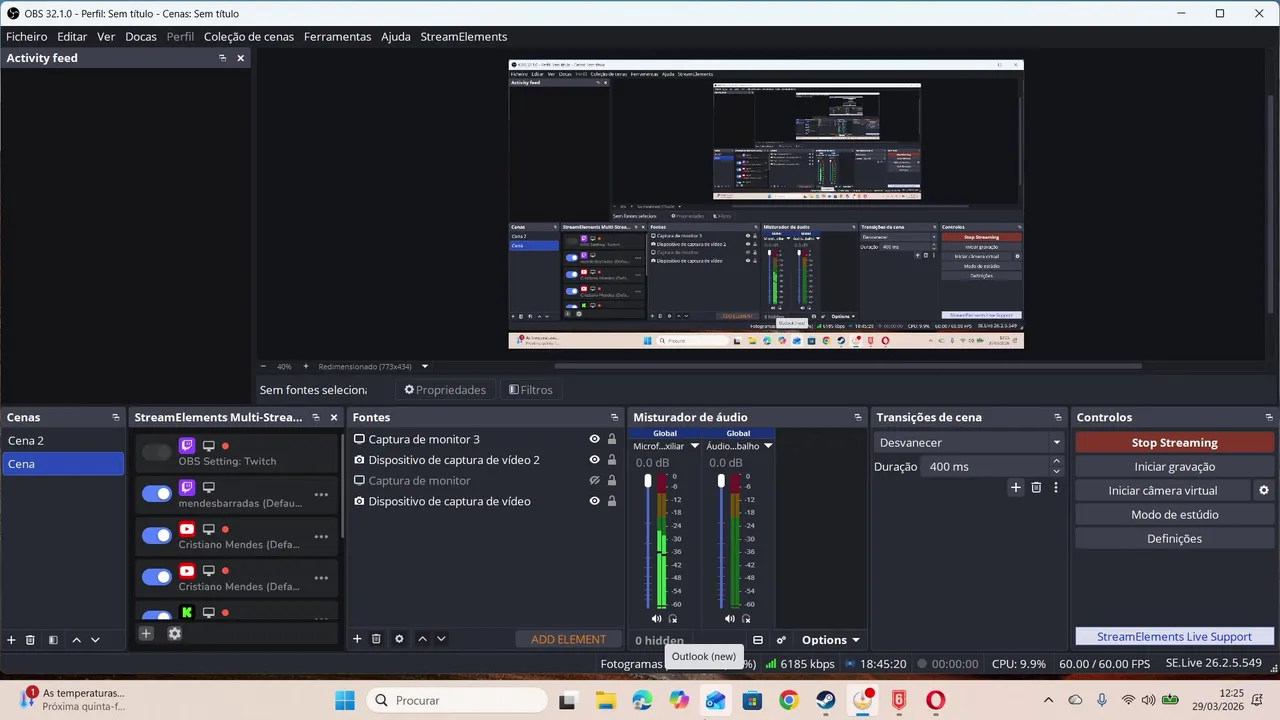Open Coleção de cenas menu
1280x720 pixels.
click(x=249, y=37)
